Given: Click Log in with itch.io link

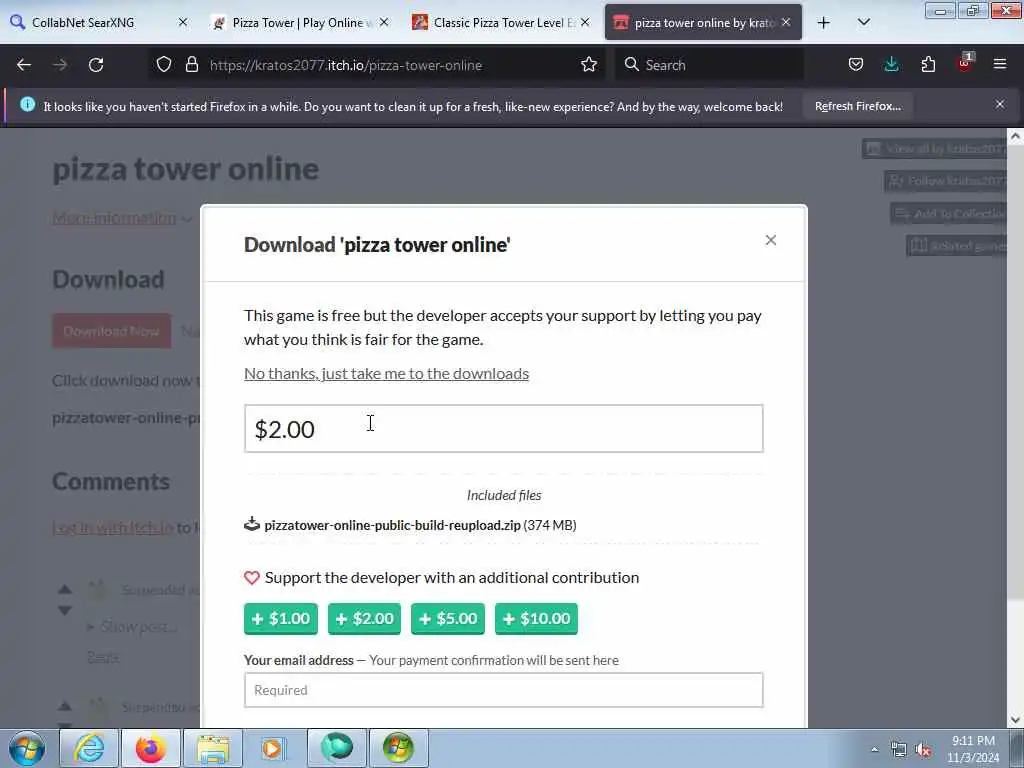Looking at the screenshot, I should [x=112, y=528].
